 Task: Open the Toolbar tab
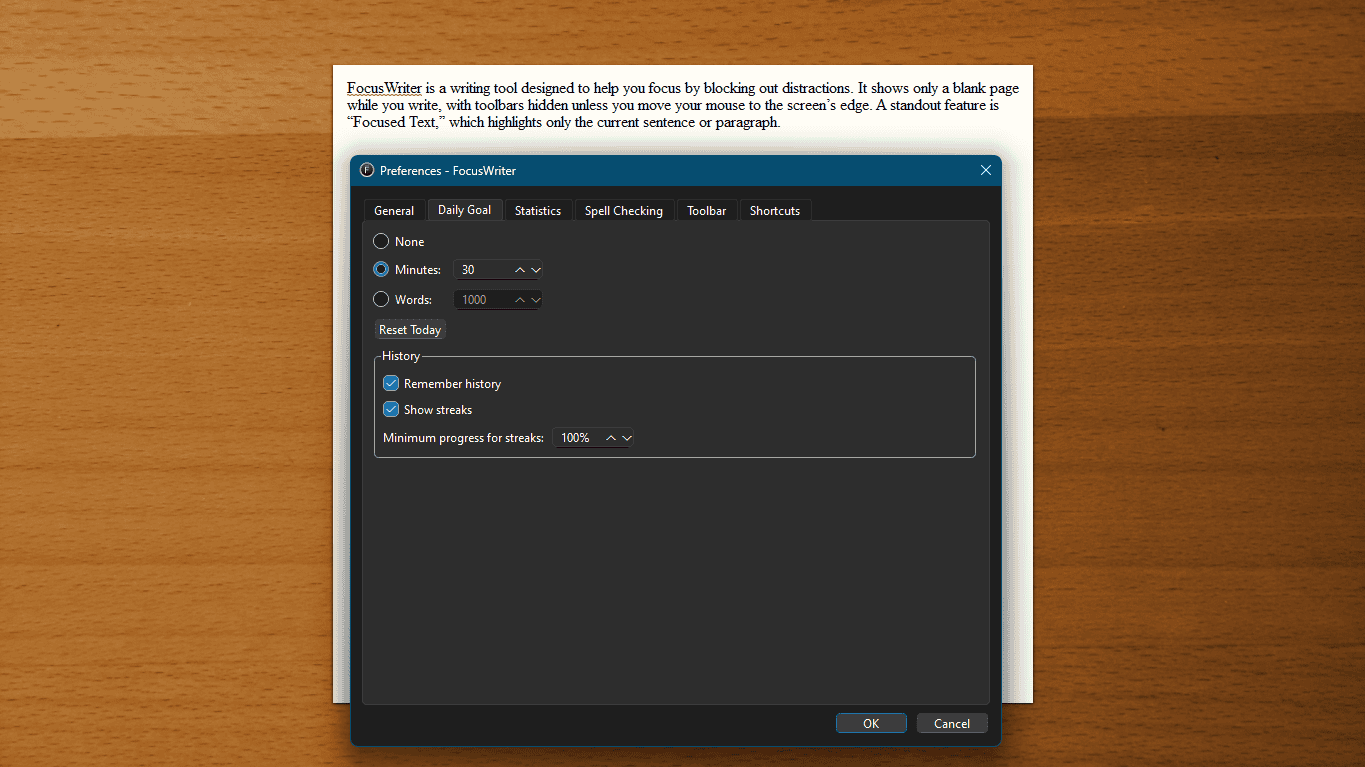[707, 211]
